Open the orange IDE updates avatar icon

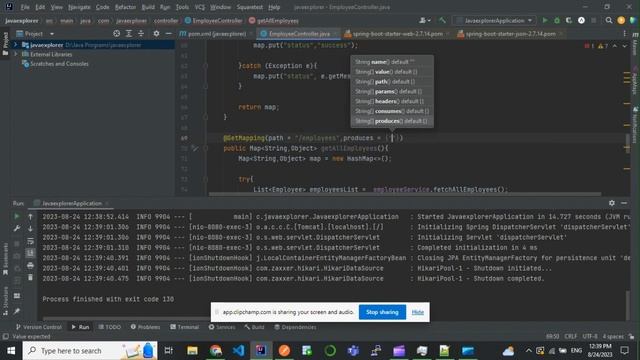pyautogui.click(x=621, y=20)
